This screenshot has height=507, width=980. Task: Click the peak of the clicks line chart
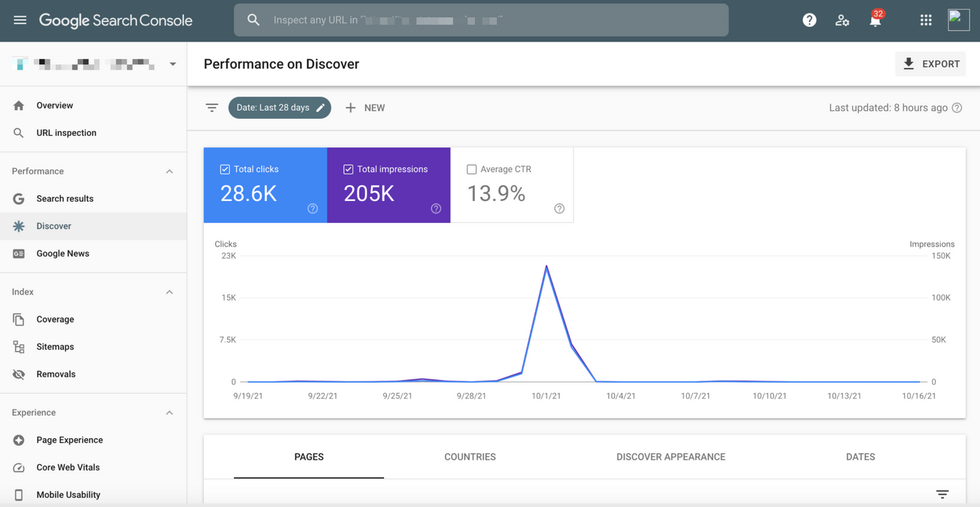pyautogui.click(x=546, y=266)
